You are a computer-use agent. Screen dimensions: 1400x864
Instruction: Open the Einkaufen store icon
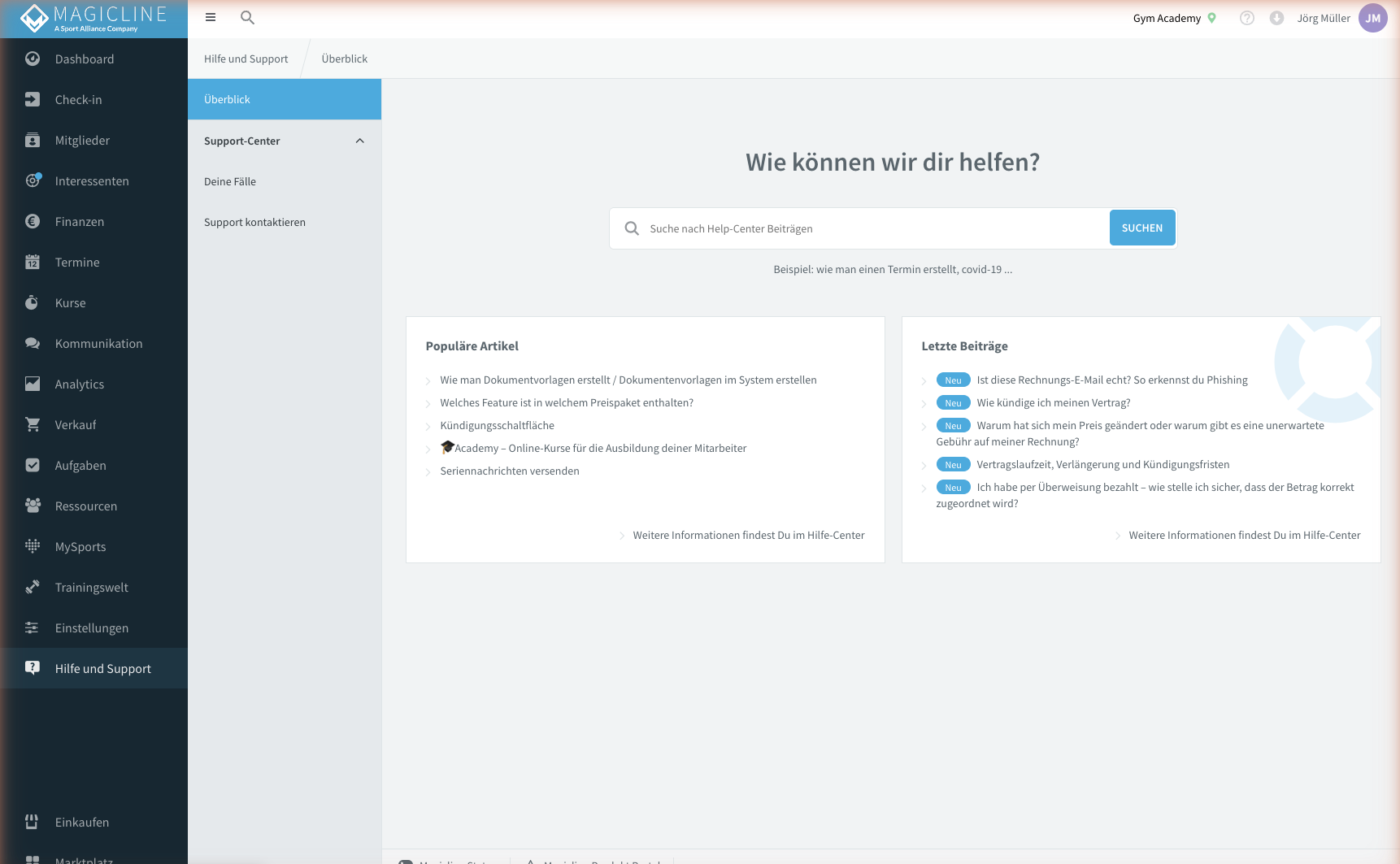[x=33, y=822]
